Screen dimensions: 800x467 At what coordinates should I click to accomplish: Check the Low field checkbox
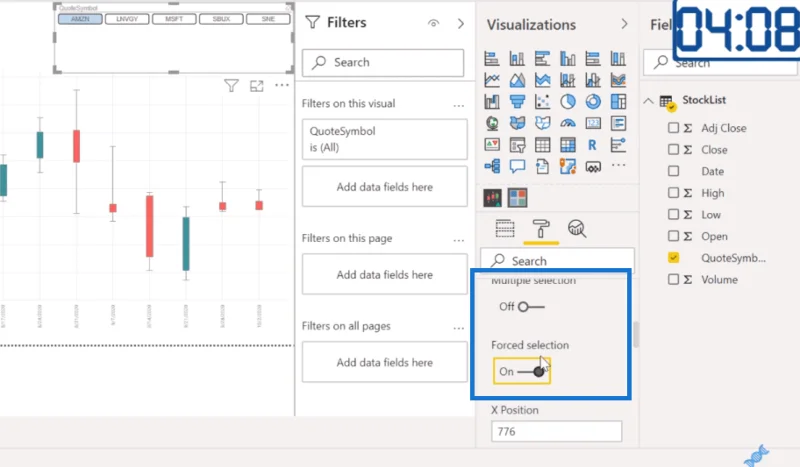673,214
